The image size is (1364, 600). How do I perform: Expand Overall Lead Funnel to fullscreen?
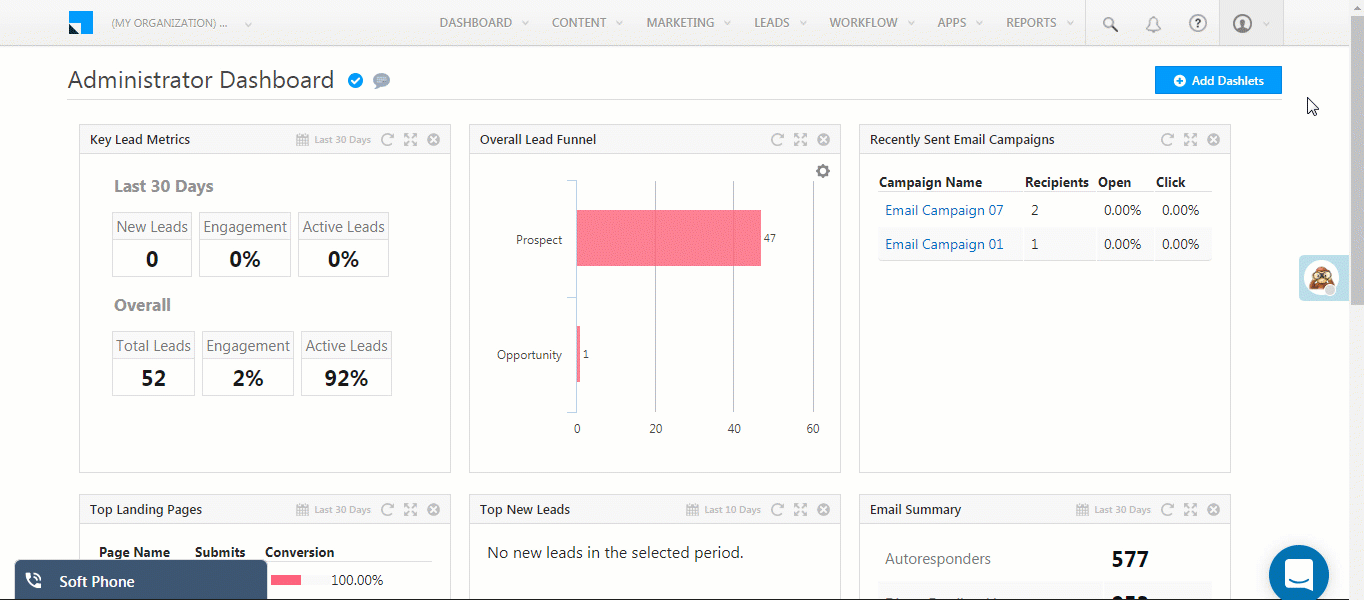pyautogui.click(x=800, y=139)
